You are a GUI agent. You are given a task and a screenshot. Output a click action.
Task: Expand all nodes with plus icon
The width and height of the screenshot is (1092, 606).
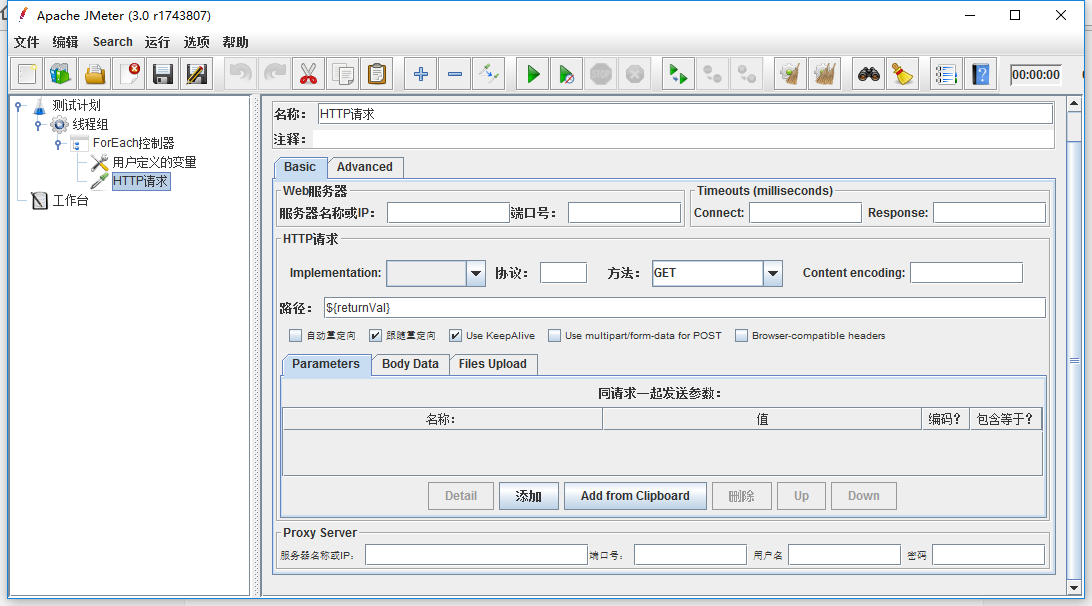point(421,74)
